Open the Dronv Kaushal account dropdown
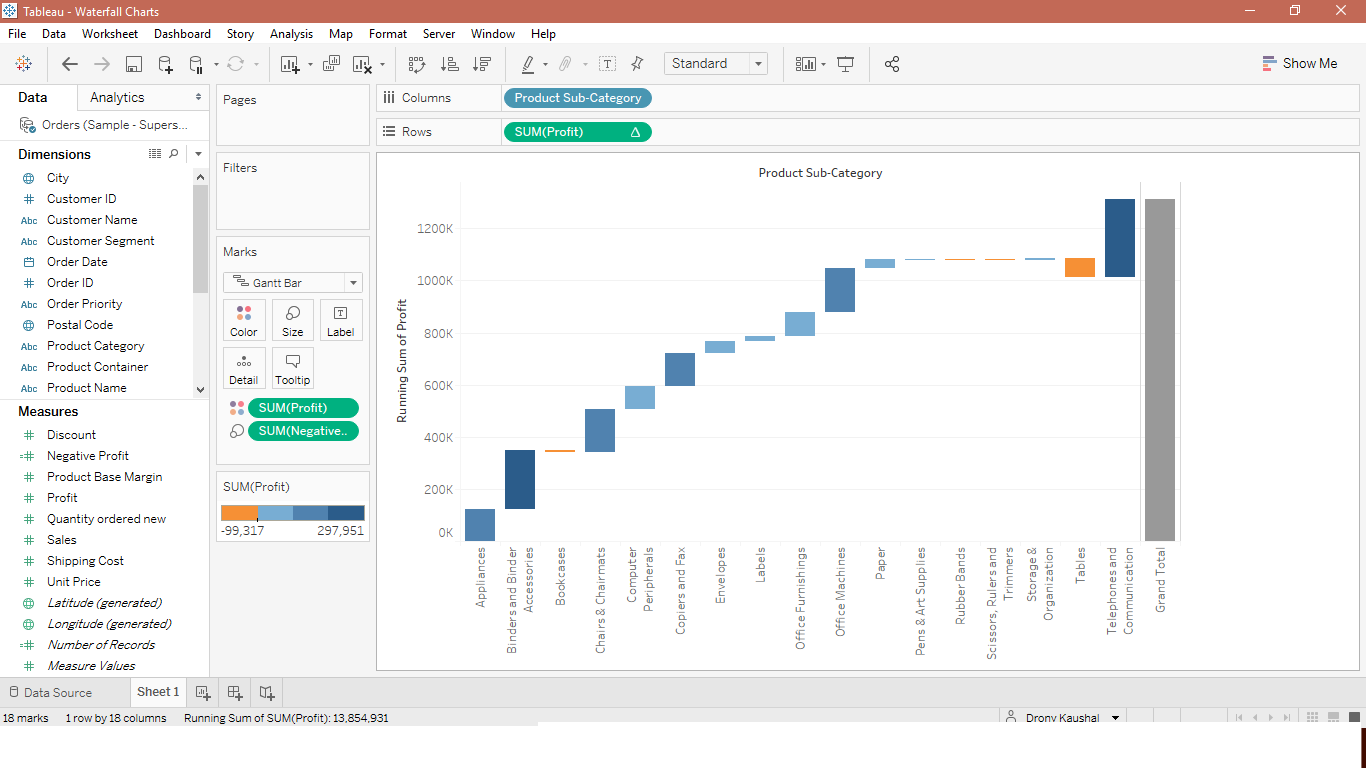Image resolution: width=1366 pixels, height=768 pixels. (1062, 717)
